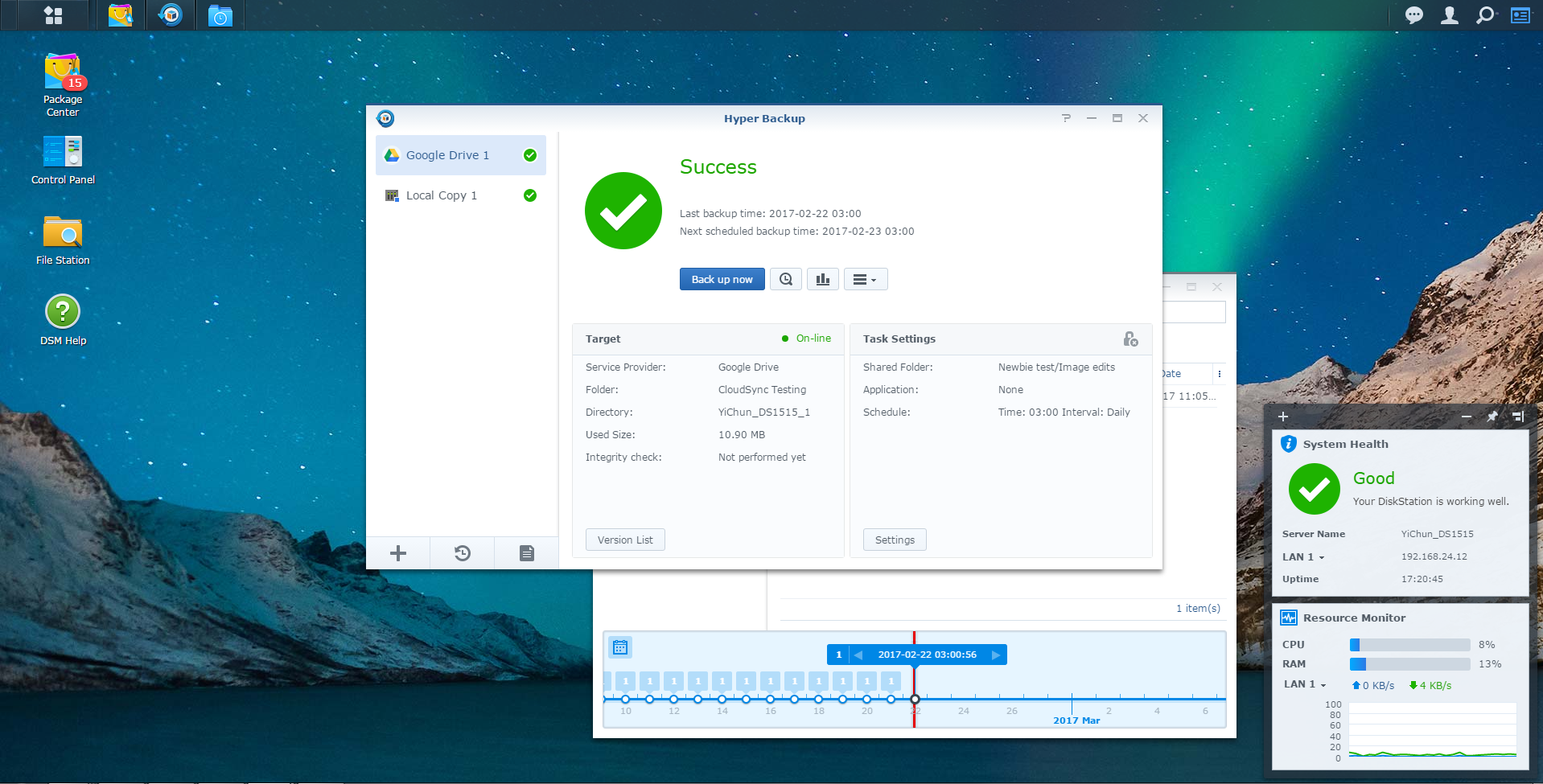Open the notifications chat bubble icon
The width and height of the screenshot is (1543, 784).
pos(1413,15)
